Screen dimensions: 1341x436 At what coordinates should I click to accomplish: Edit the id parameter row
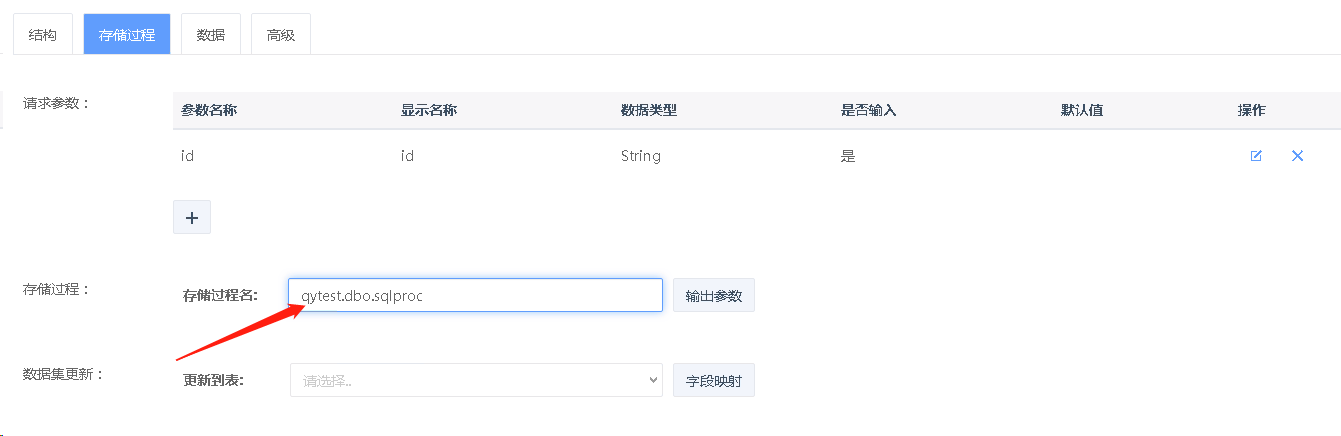click(1256, 156)
